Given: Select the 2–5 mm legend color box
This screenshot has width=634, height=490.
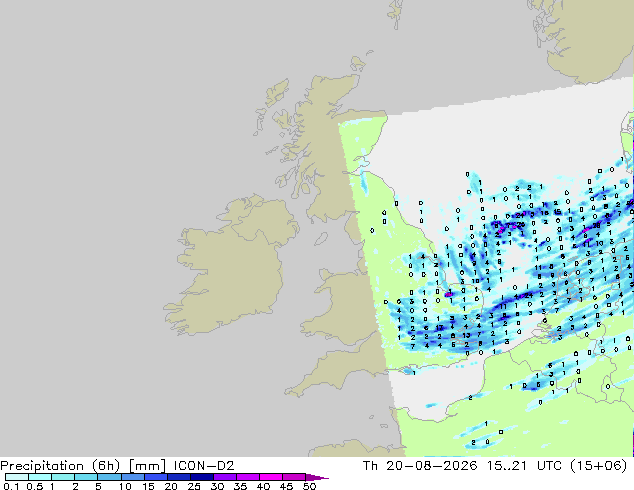Looking at the screenshot, I should pos(86,477).
